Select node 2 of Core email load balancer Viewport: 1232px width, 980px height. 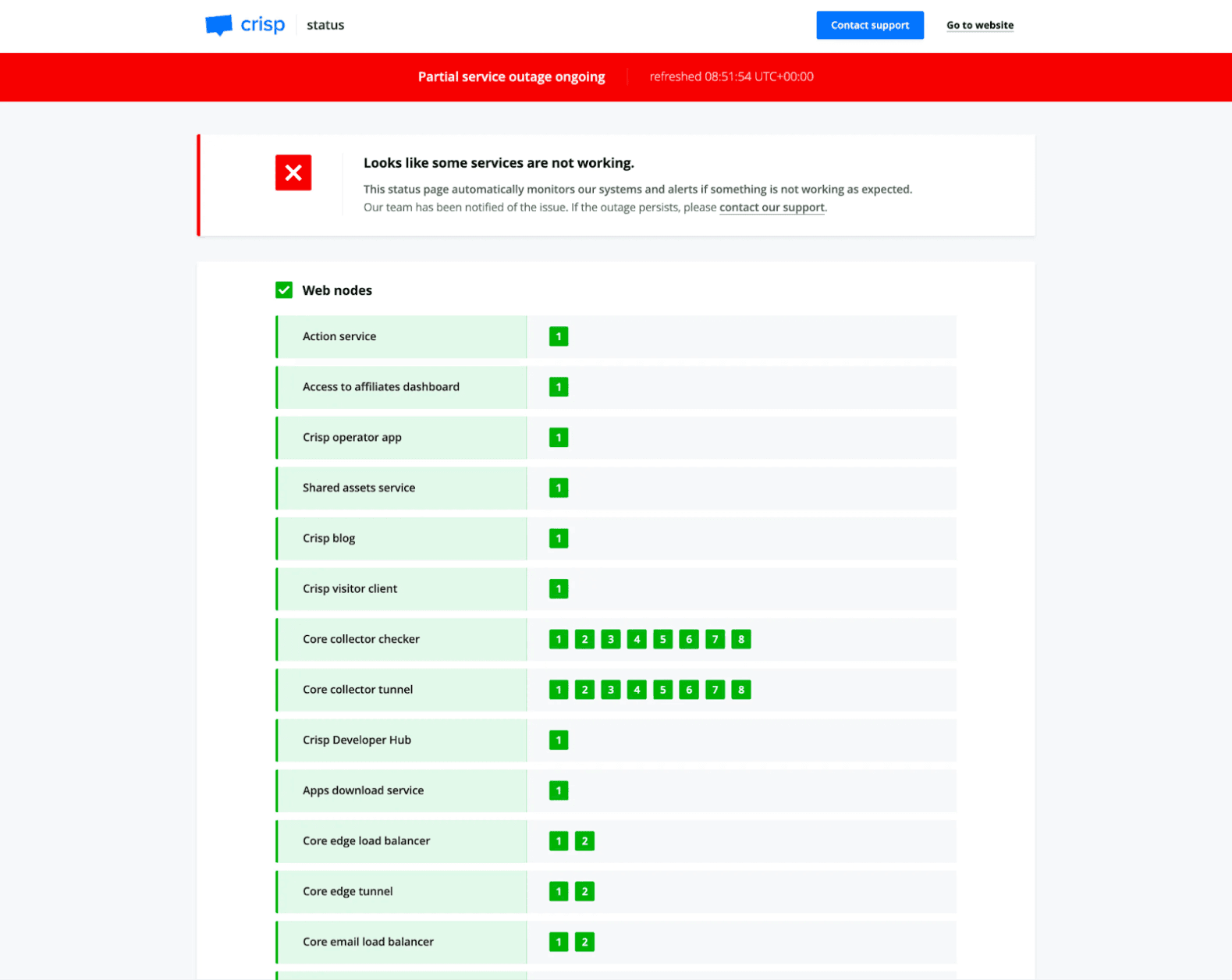pyautogui.click(x=584, y=942)
